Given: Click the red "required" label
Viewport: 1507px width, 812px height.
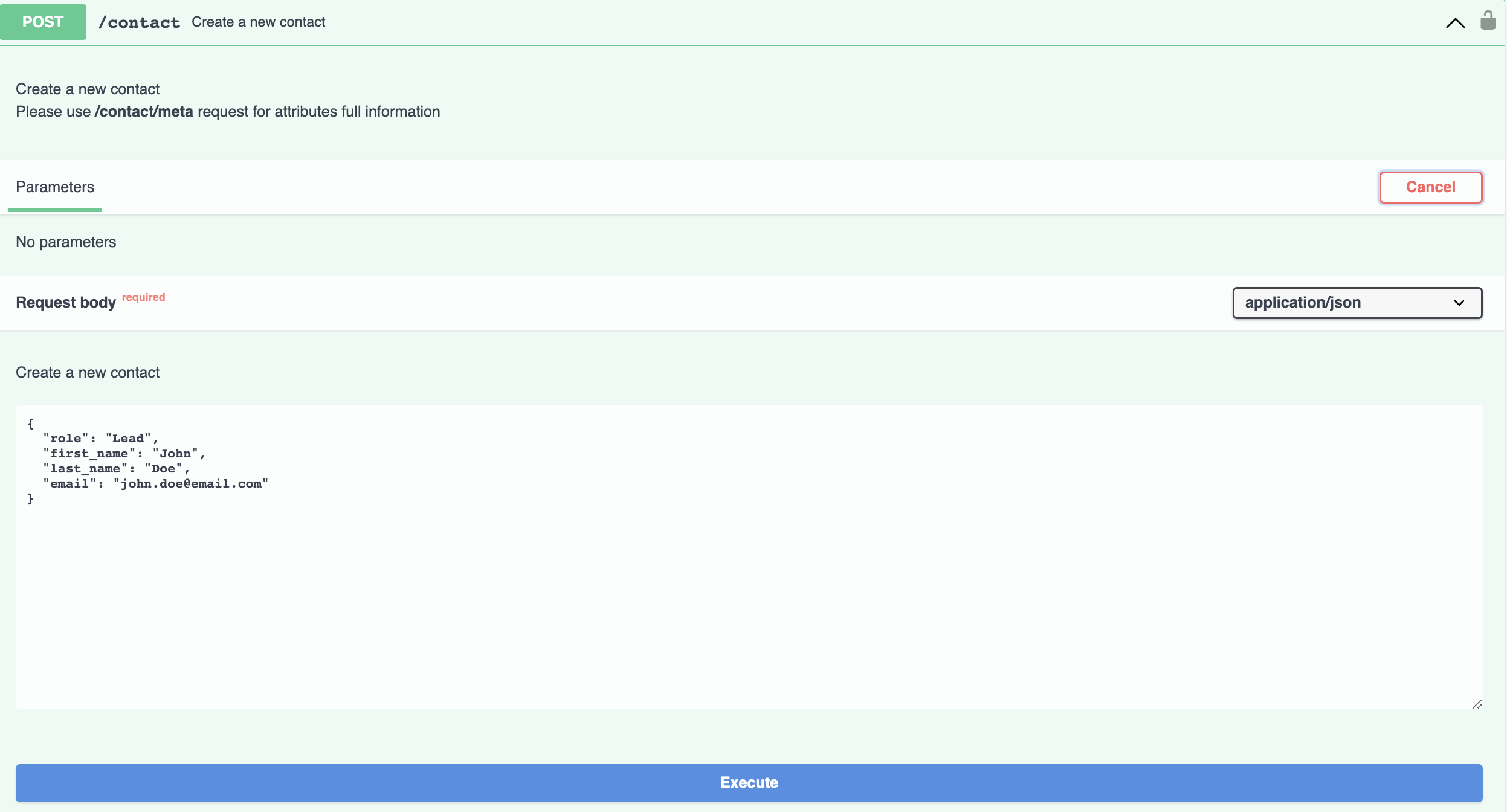Looking at the screenshot, I should point(143,297).
